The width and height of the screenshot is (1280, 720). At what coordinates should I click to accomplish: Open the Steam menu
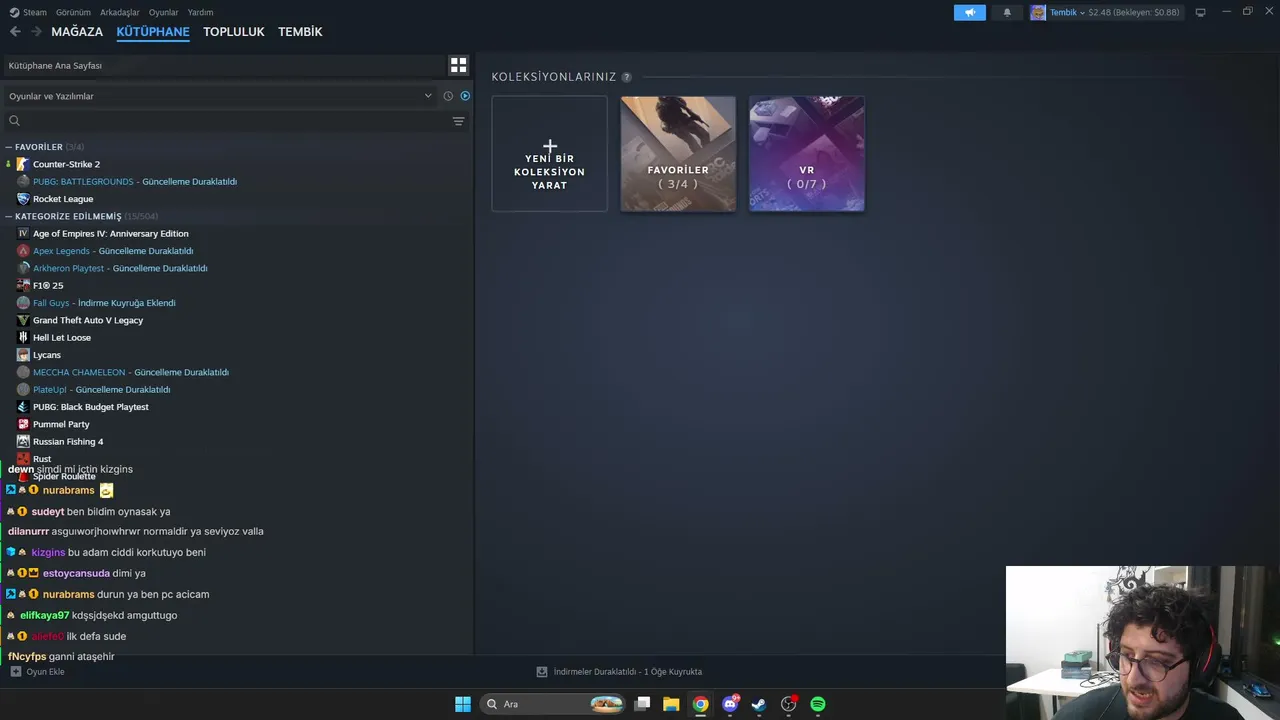(28, 12)
